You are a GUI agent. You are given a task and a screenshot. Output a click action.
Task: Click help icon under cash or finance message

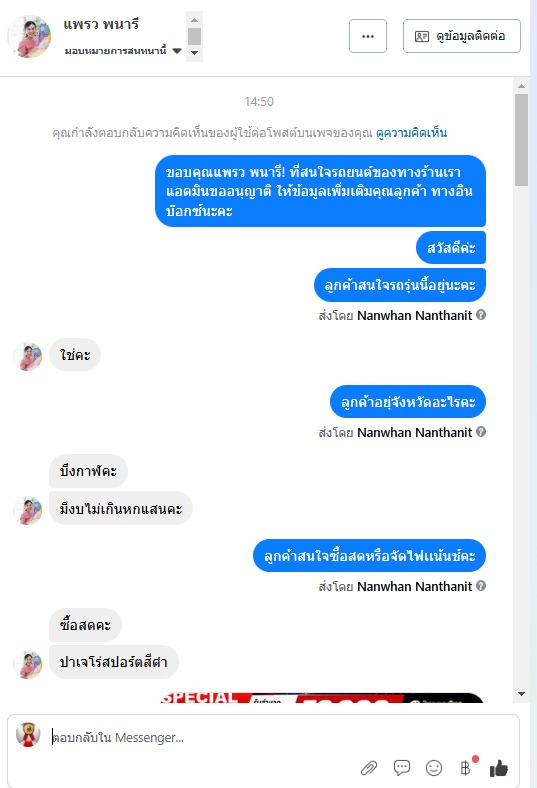coord(481,585)
